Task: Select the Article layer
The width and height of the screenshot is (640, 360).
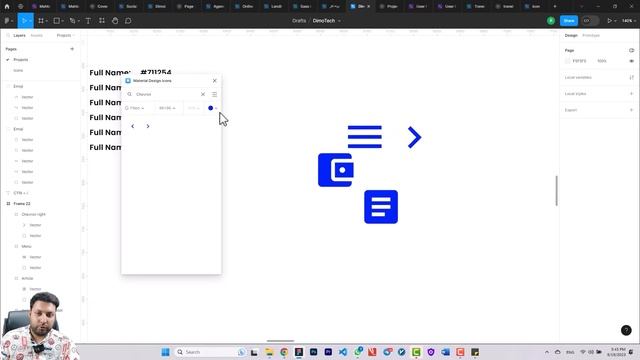Action: pyautogui.click(x=27, y=278)
